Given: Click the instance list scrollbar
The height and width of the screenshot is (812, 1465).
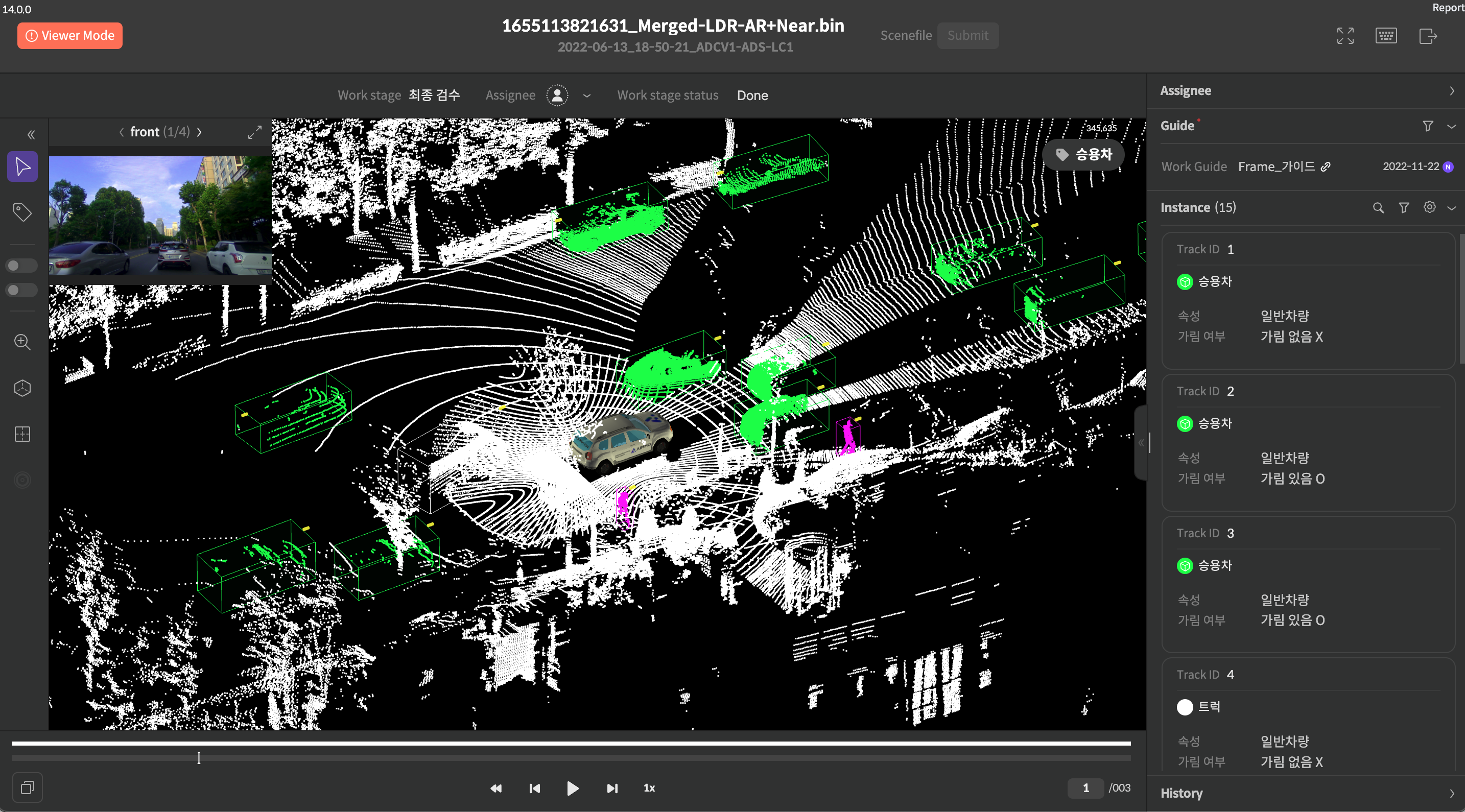Looking at the screenshot, I should click(1461, 299).
